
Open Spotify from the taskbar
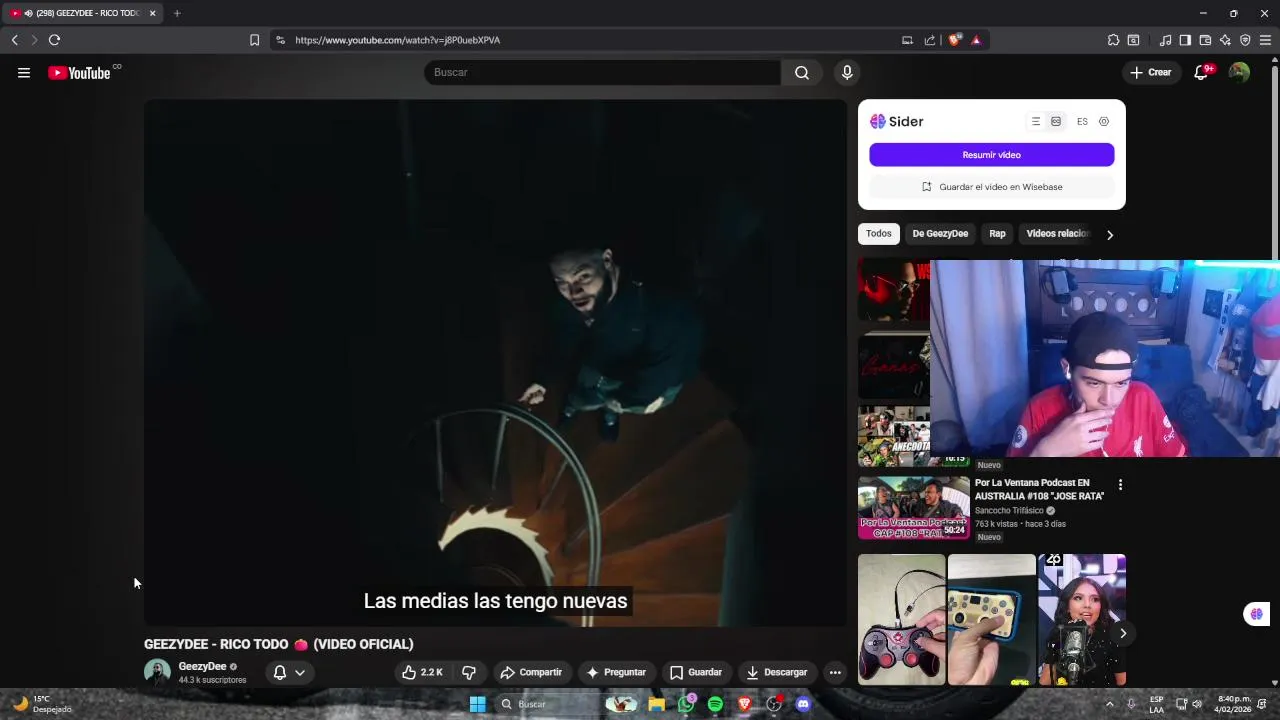tap(715, 704)
